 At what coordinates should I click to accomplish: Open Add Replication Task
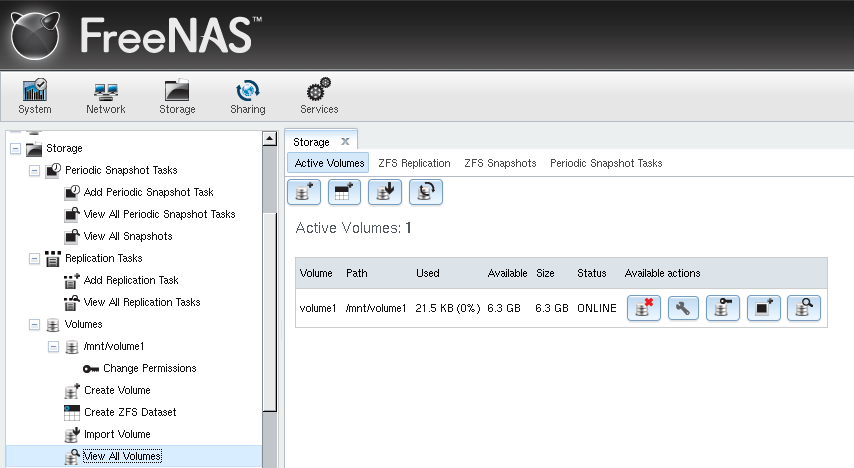point(131,281)
